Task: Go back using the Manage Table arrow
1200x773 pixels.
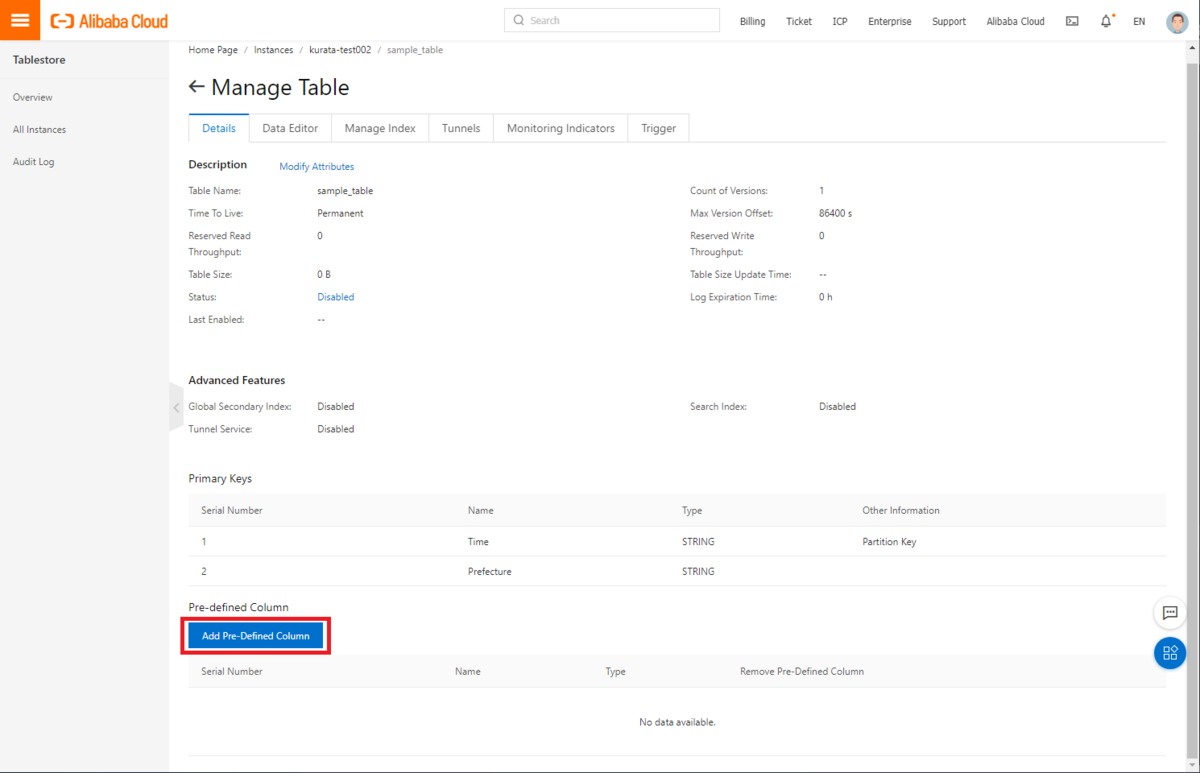Action: pos(197,87)
